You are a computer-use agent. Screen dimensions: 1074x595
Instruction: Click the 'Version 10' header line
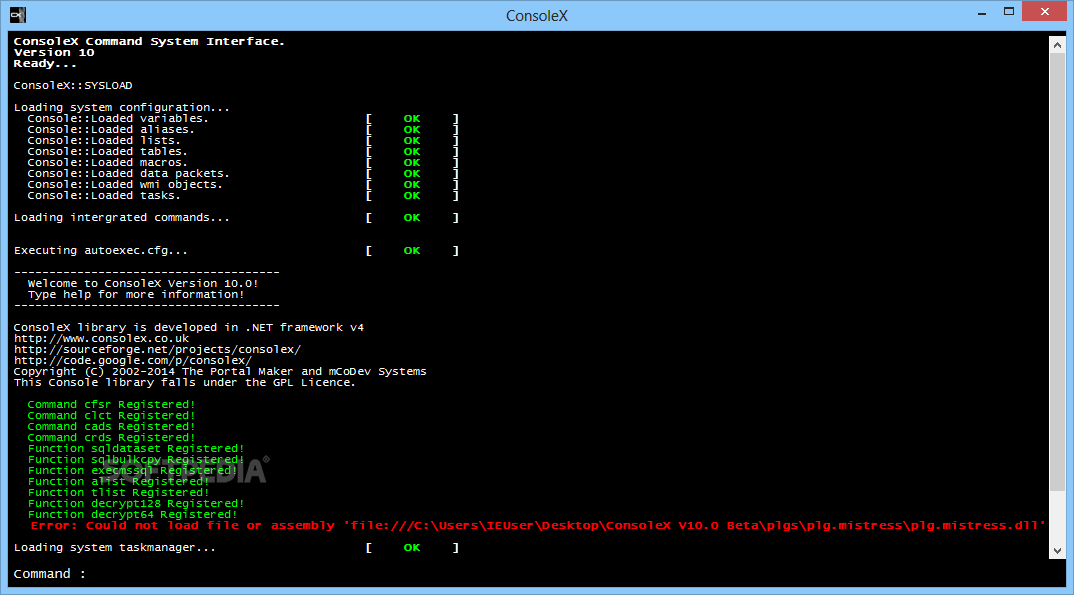pyautogui.click(x=54, y=53)
